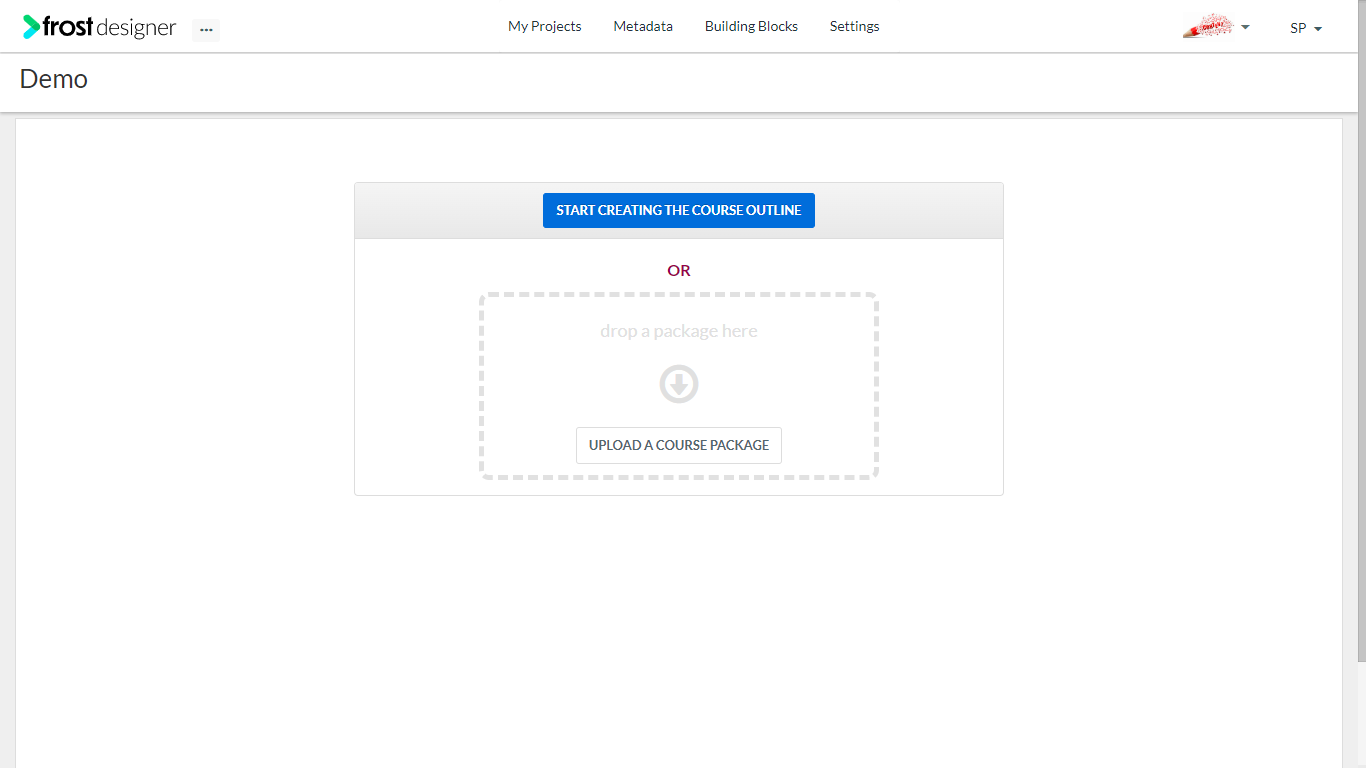Click Upload a Course Package button
This screenshot has height=768, width=1366.
pyautogui.click(x=679, y=445)
